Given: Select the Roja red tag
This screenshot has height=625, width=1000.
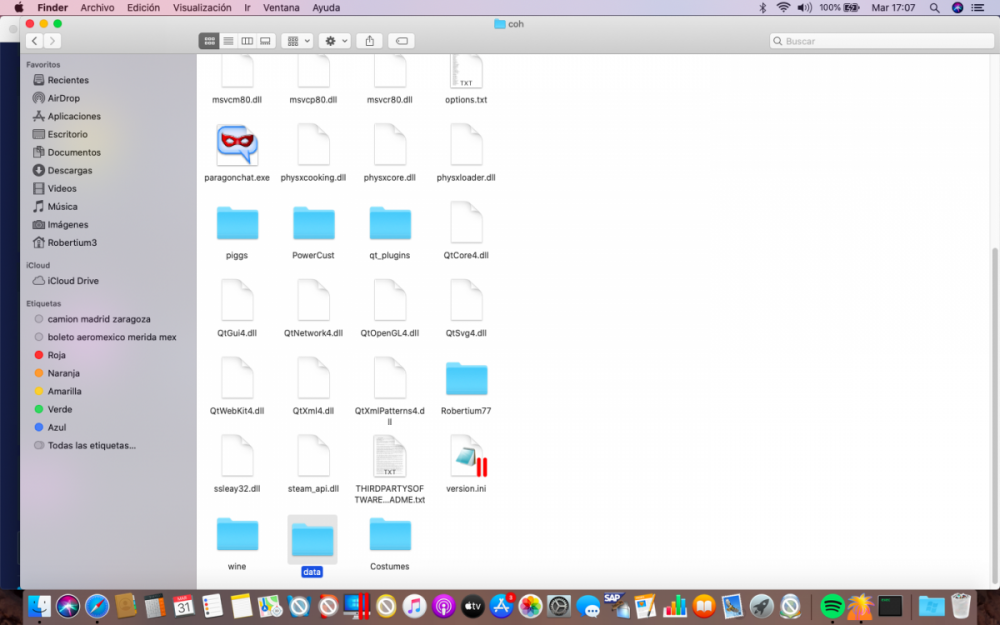Looking at the screenshot, I should [x=56, y=355].
